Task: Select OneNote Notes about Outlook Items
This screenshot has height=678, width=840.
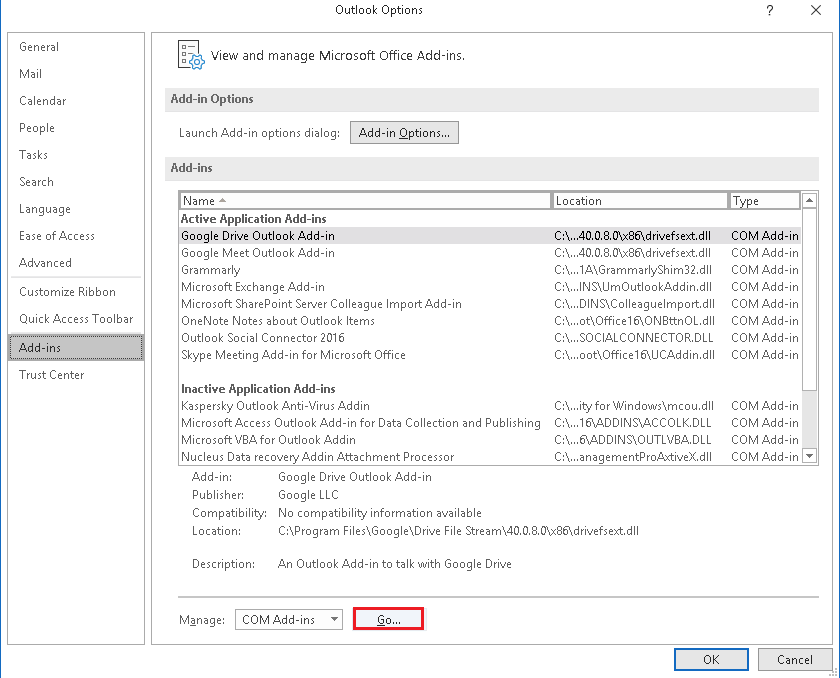Action: [490, 321]
